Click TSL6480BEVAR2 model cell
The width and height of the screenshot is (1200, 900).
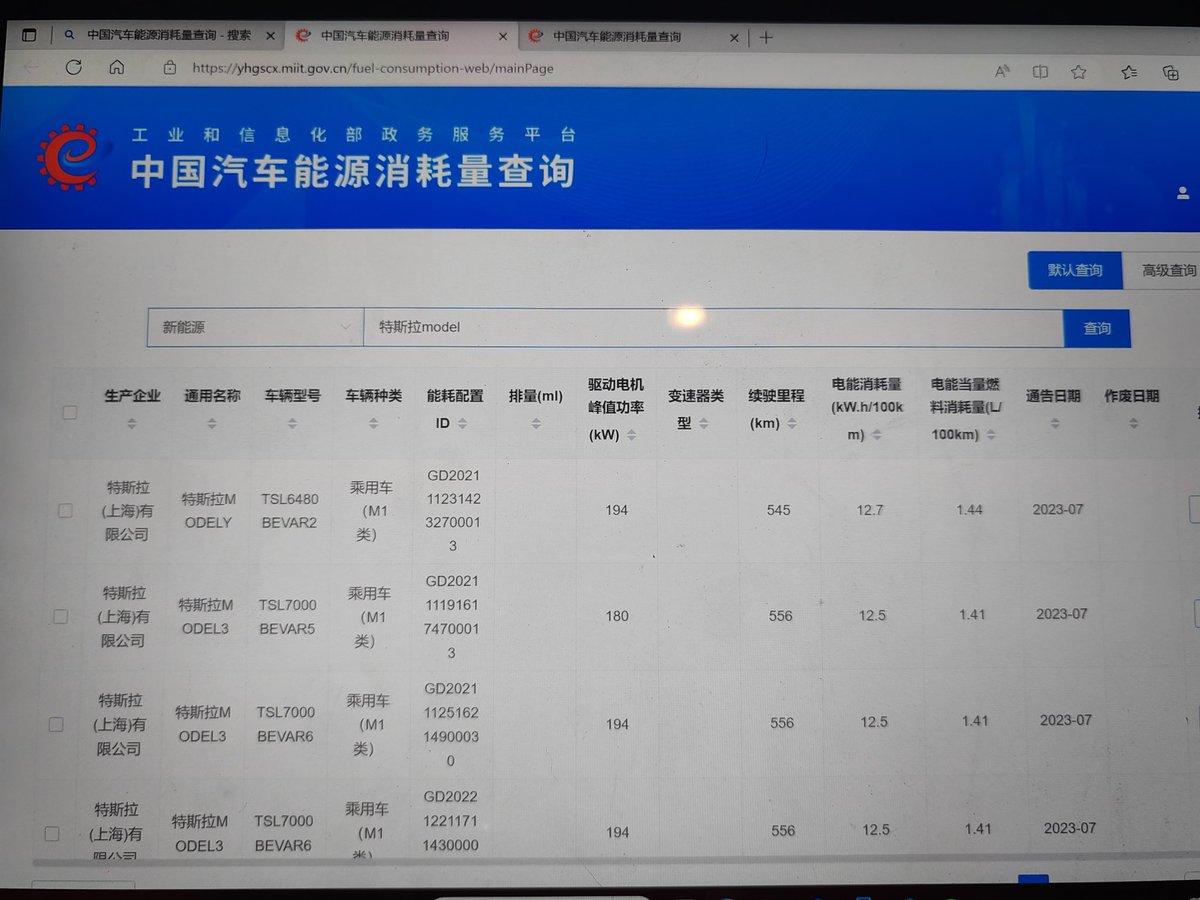[290, 510]
